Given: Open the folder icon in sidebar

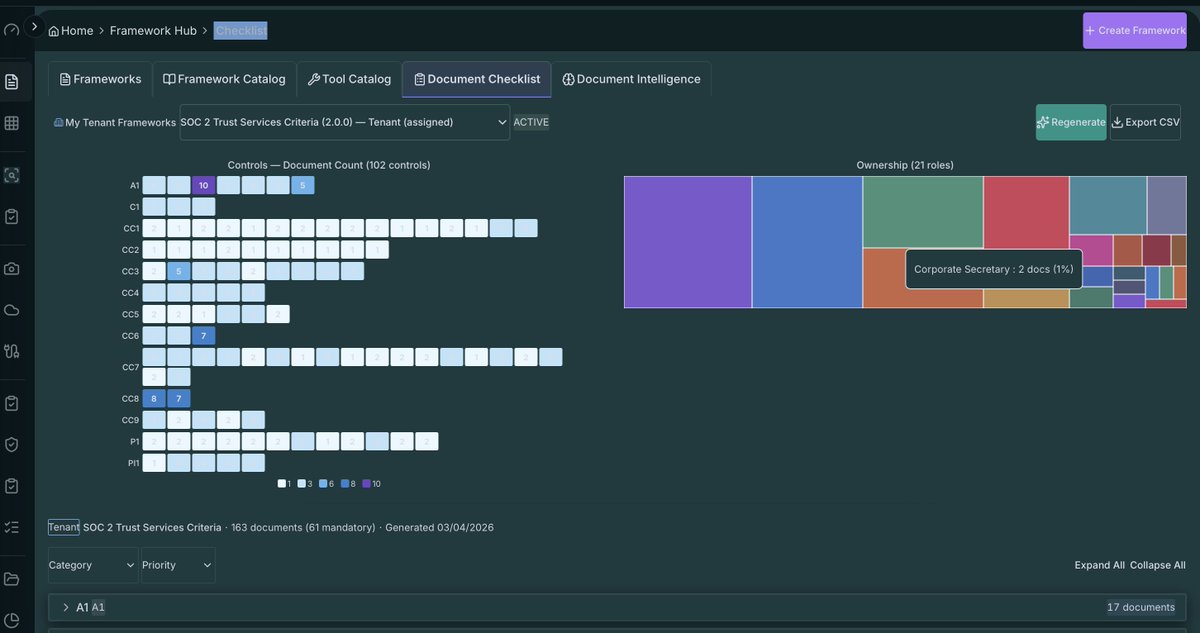Looking at the screenshot, I should (11, 578).
